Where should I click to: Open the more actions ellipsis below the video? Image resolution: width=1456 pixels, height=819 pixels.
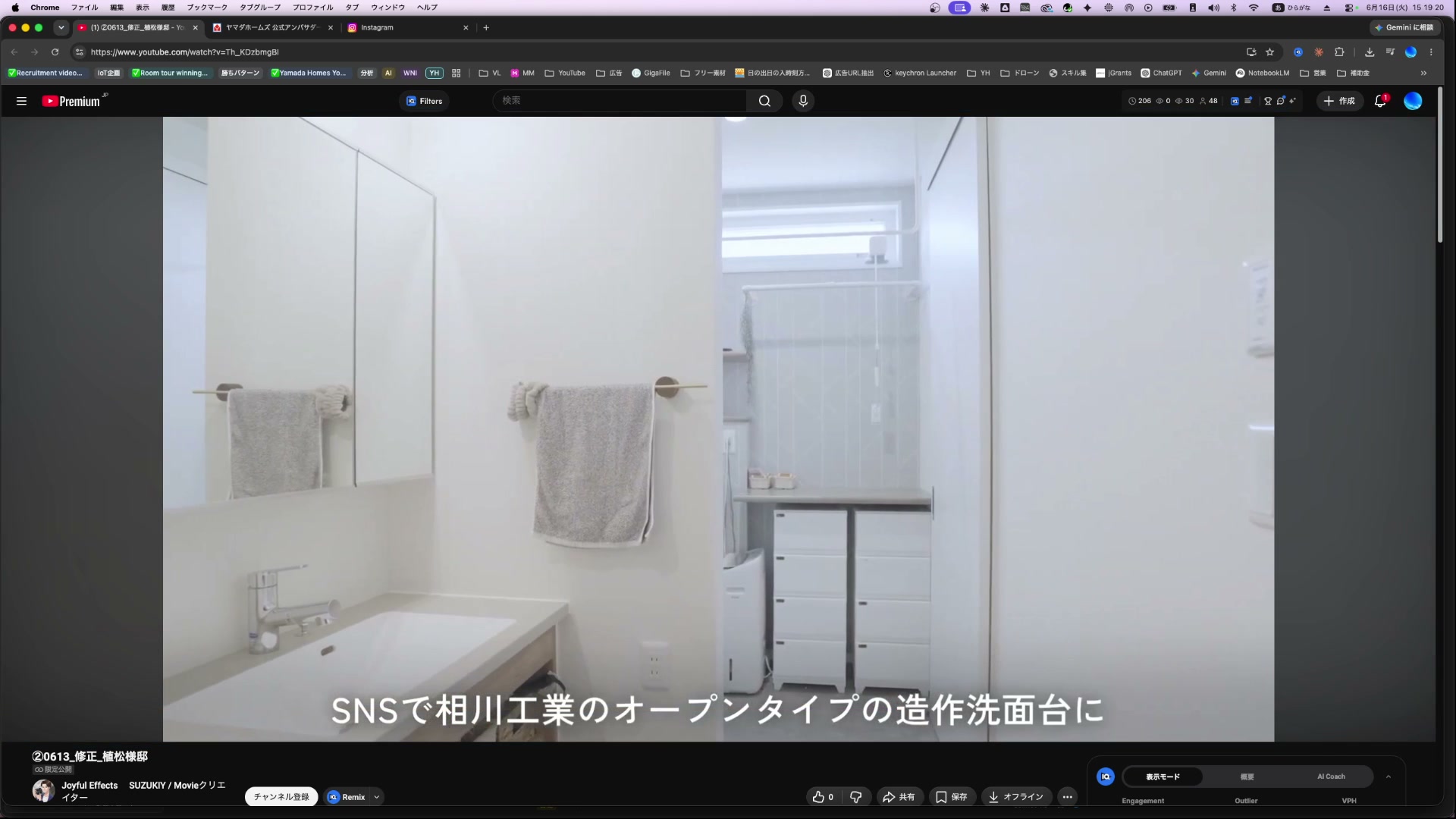1068,797
